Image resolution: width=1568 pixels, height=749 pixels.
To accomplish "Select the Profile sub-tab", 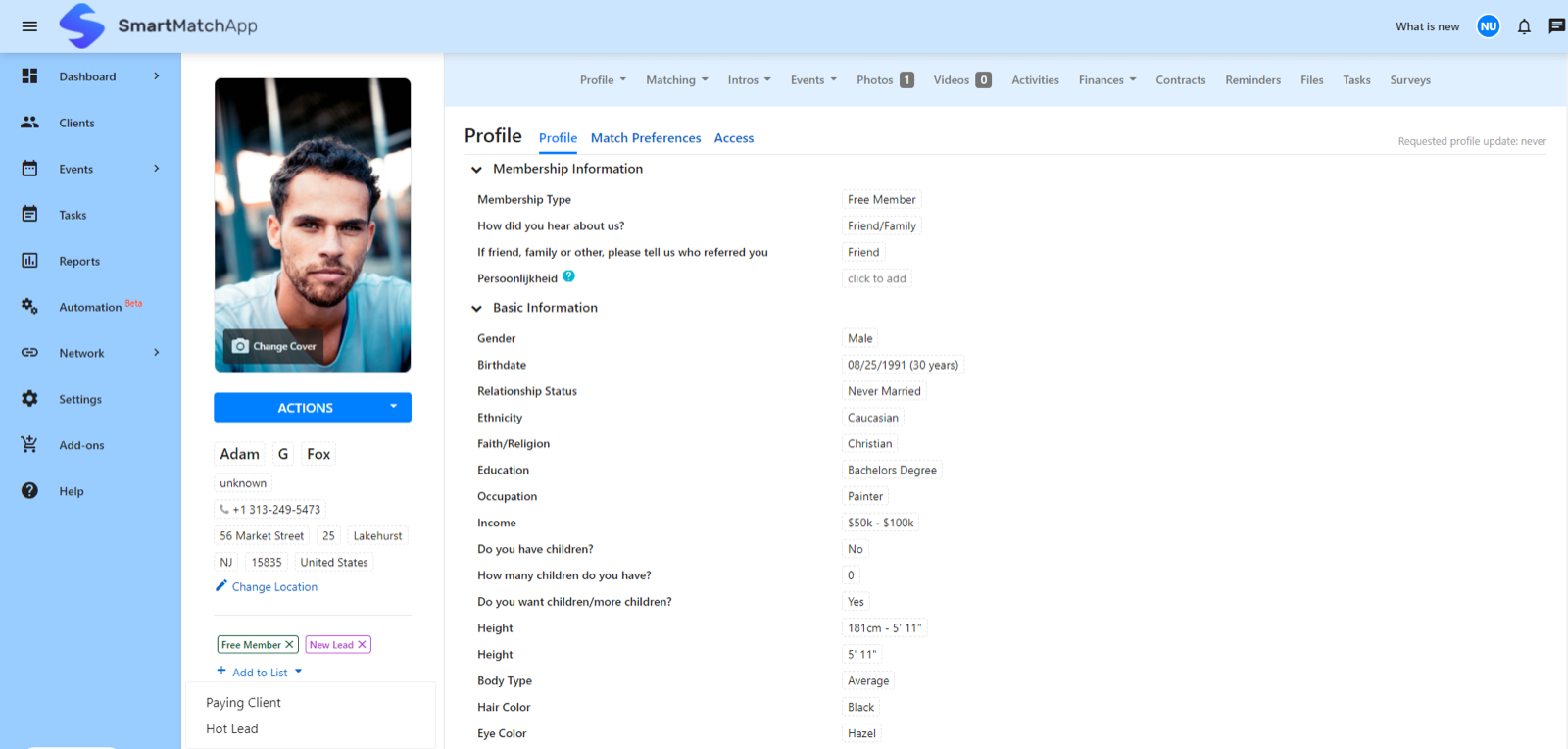I will tap(558, 138).
